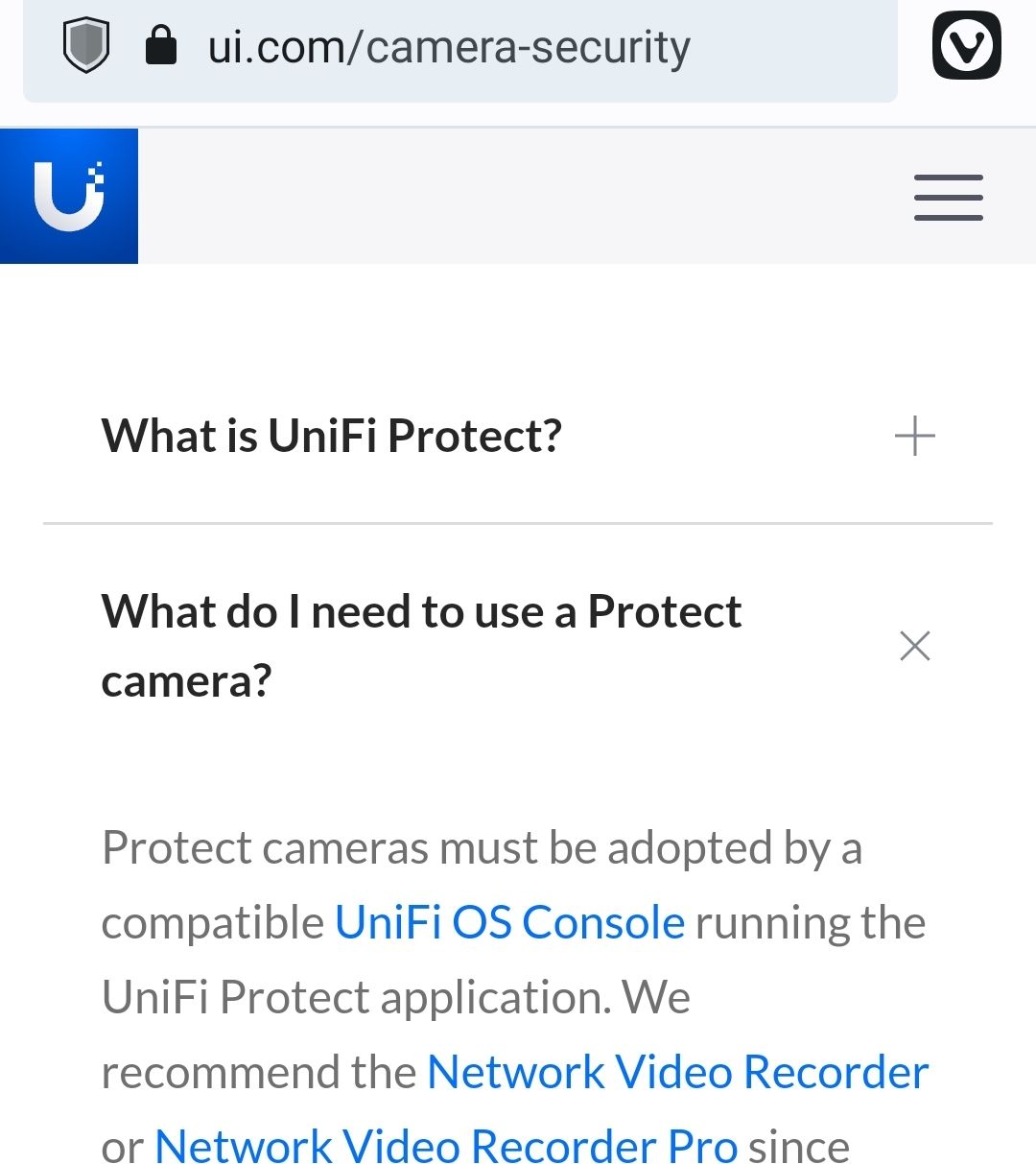Collapse "What do I need to use a Protect camera?"

click(420, 646)
